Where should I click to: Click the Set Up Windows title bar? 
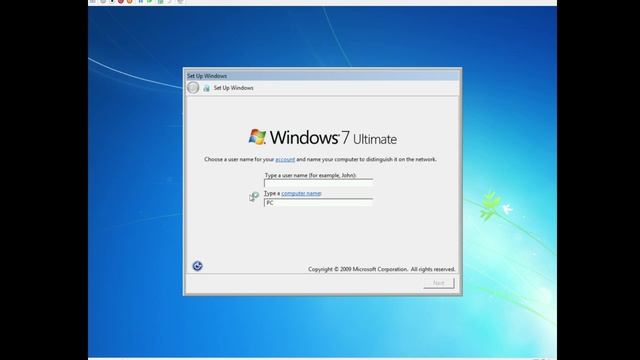(x=322, y=76)
